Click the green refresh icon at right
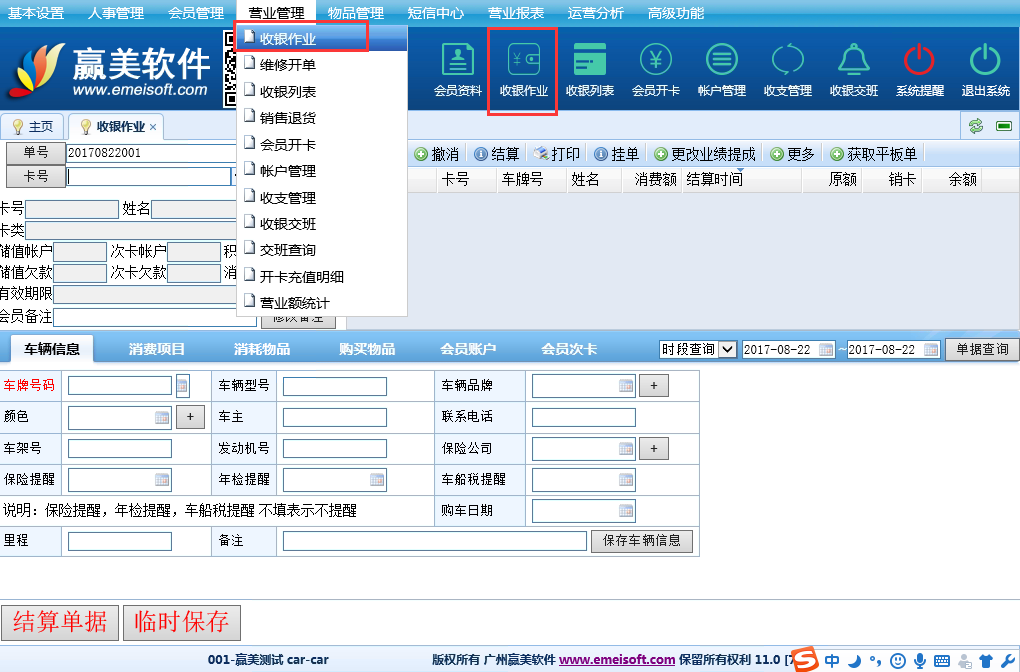 coord(975,126)
